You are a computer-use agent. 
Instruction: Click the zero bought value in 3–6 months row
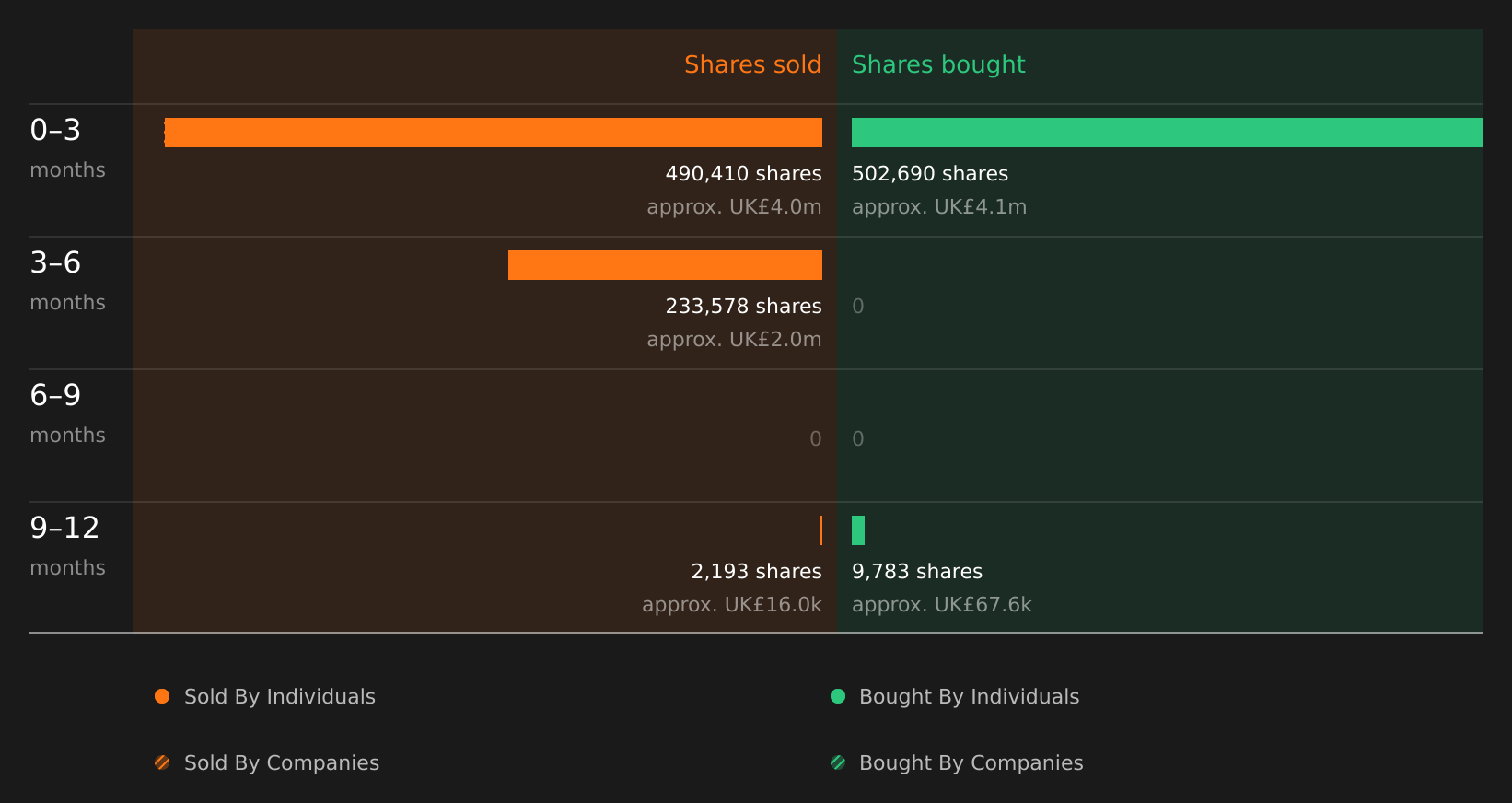coord(858,306)
